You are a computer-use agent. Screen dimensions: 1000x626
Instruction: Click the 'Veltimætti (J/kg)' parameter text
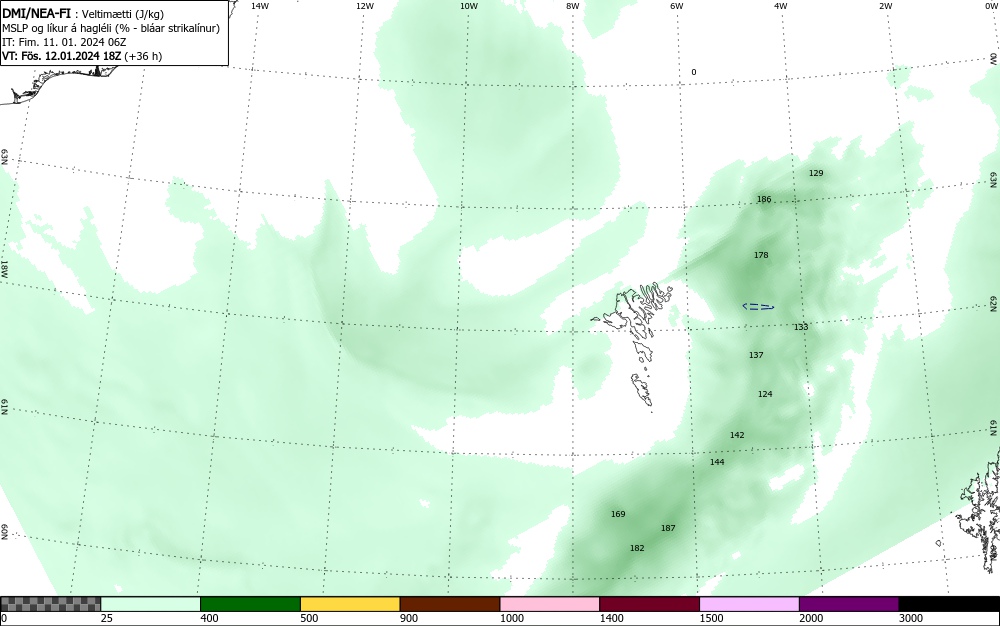(x=123, y=14)
